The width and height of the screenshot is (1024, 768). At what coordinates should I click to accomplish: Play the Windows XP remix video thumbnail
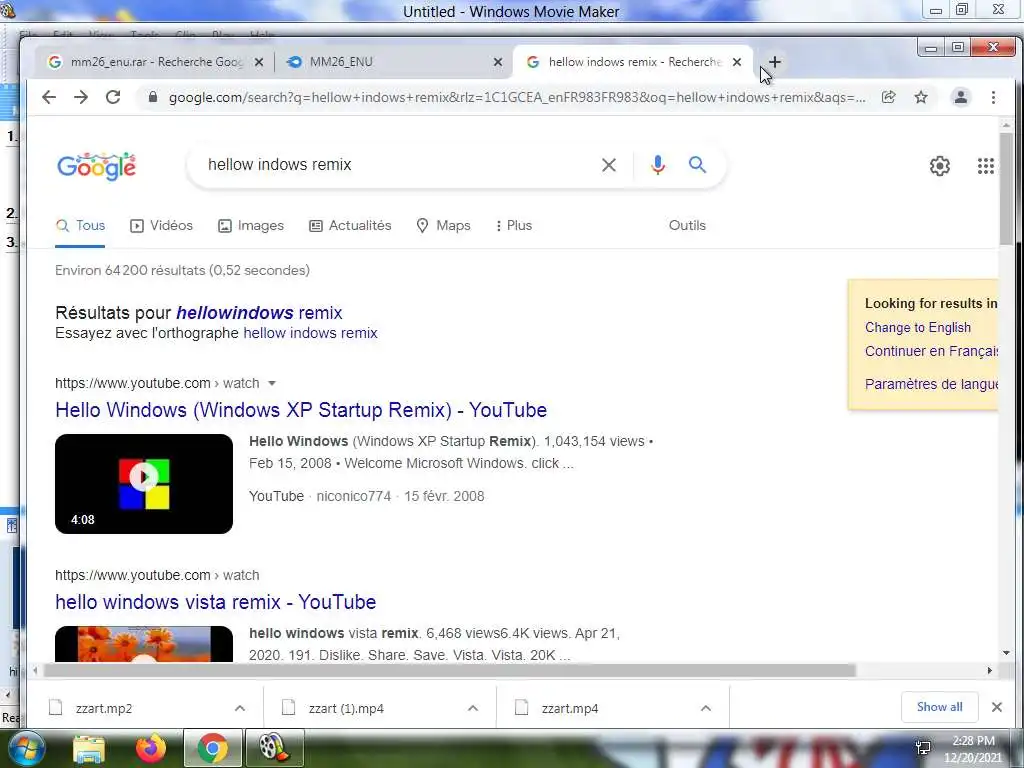(144, 484)
